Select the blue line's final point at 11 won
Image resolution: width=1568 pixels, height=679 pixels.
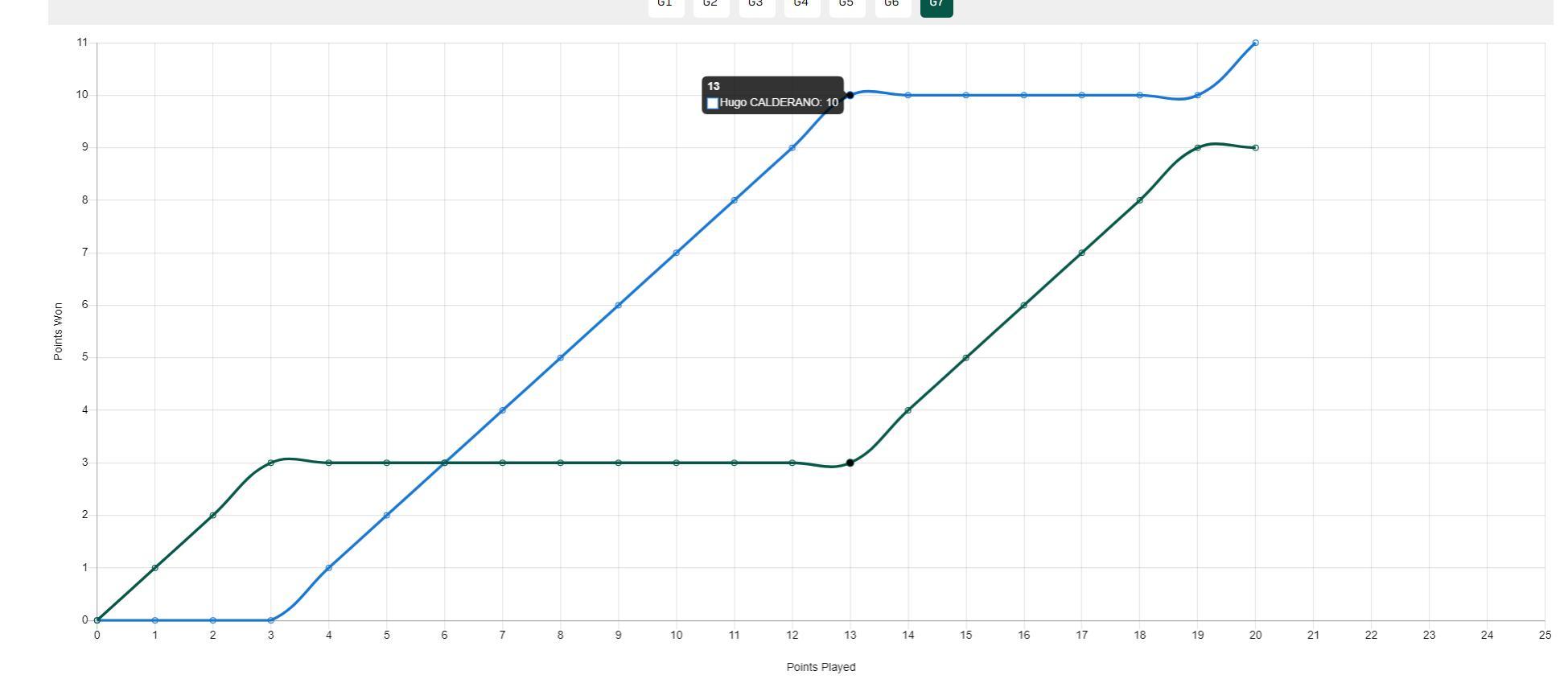click(1255, 43)
